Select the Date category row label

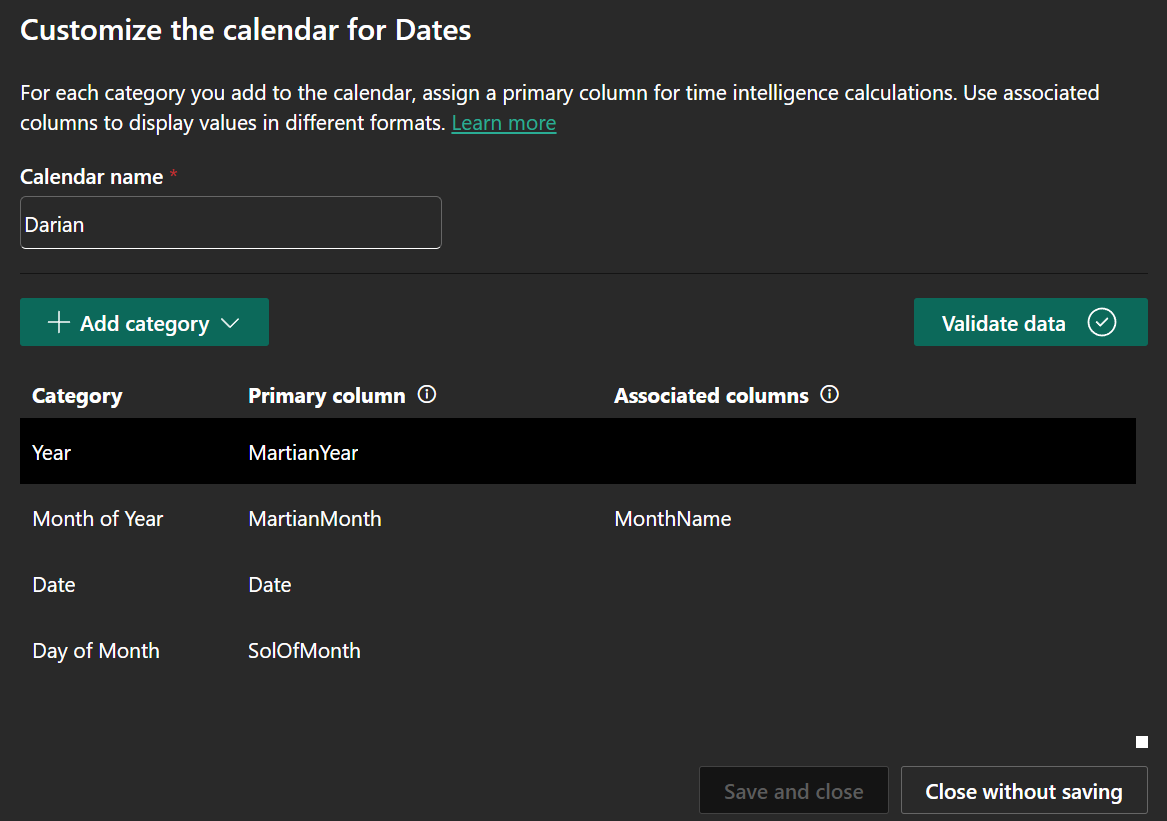point(54,585)
